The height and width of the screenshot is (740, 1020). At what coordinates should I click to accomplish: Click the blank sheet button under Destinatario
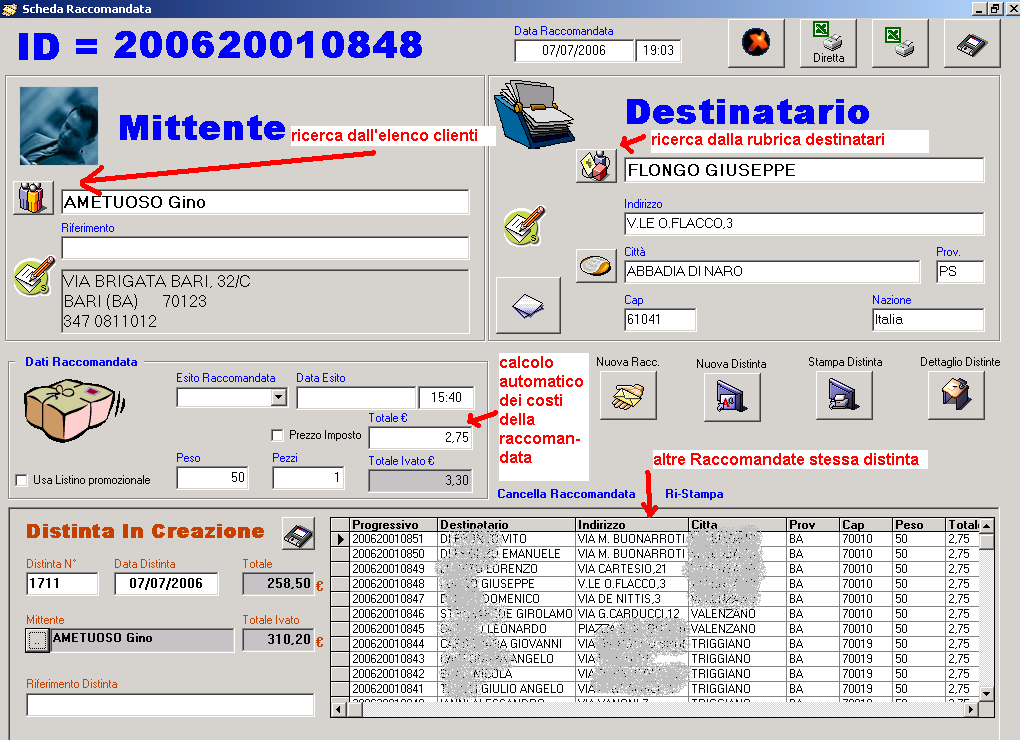528,305
